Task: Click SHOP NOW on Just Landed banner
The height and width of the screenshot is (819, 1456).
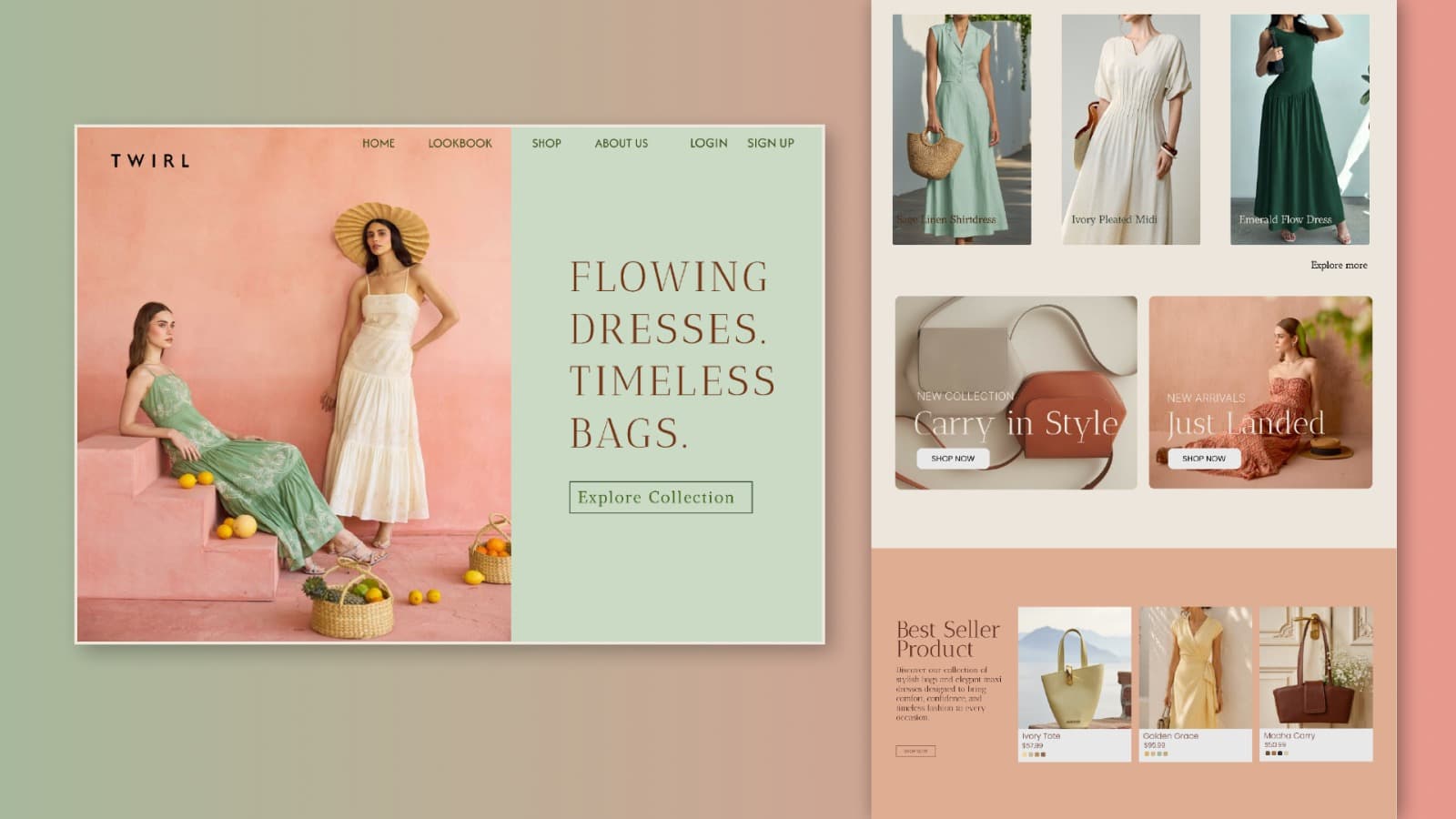Action: pyautogui.click(x=1204, y=459)
